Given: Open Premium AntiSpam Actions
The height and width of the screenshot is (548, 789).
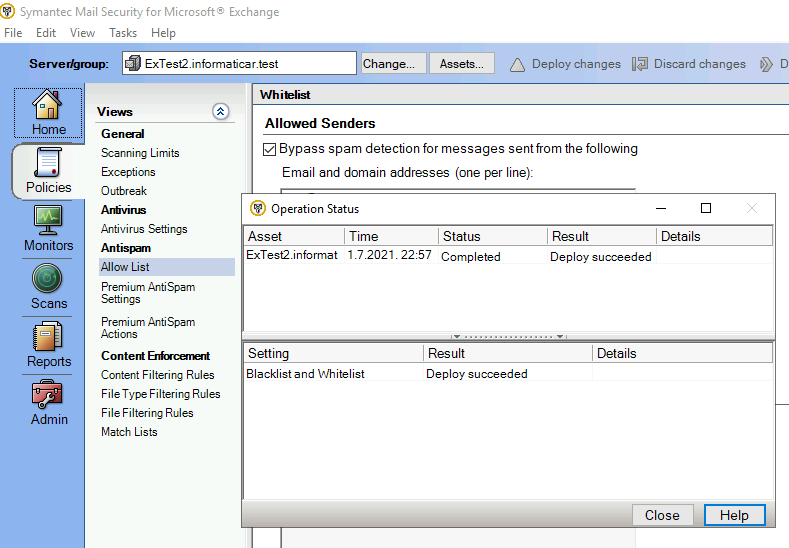Looking at the screenshot, I should click(148, 328).
